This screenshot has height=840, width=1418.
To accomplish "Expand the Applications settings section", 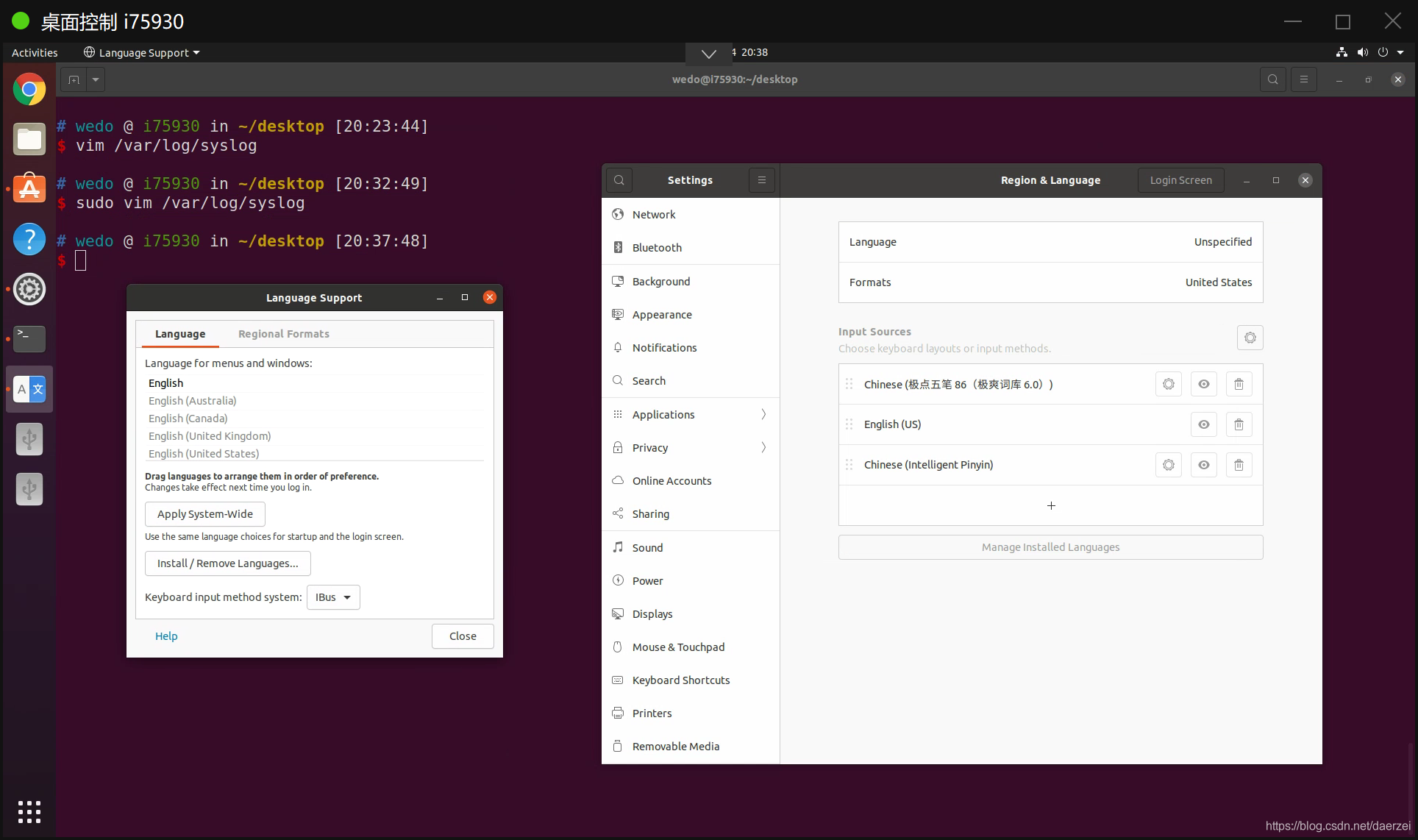I will pyautogui.click(x=690, y=414).
